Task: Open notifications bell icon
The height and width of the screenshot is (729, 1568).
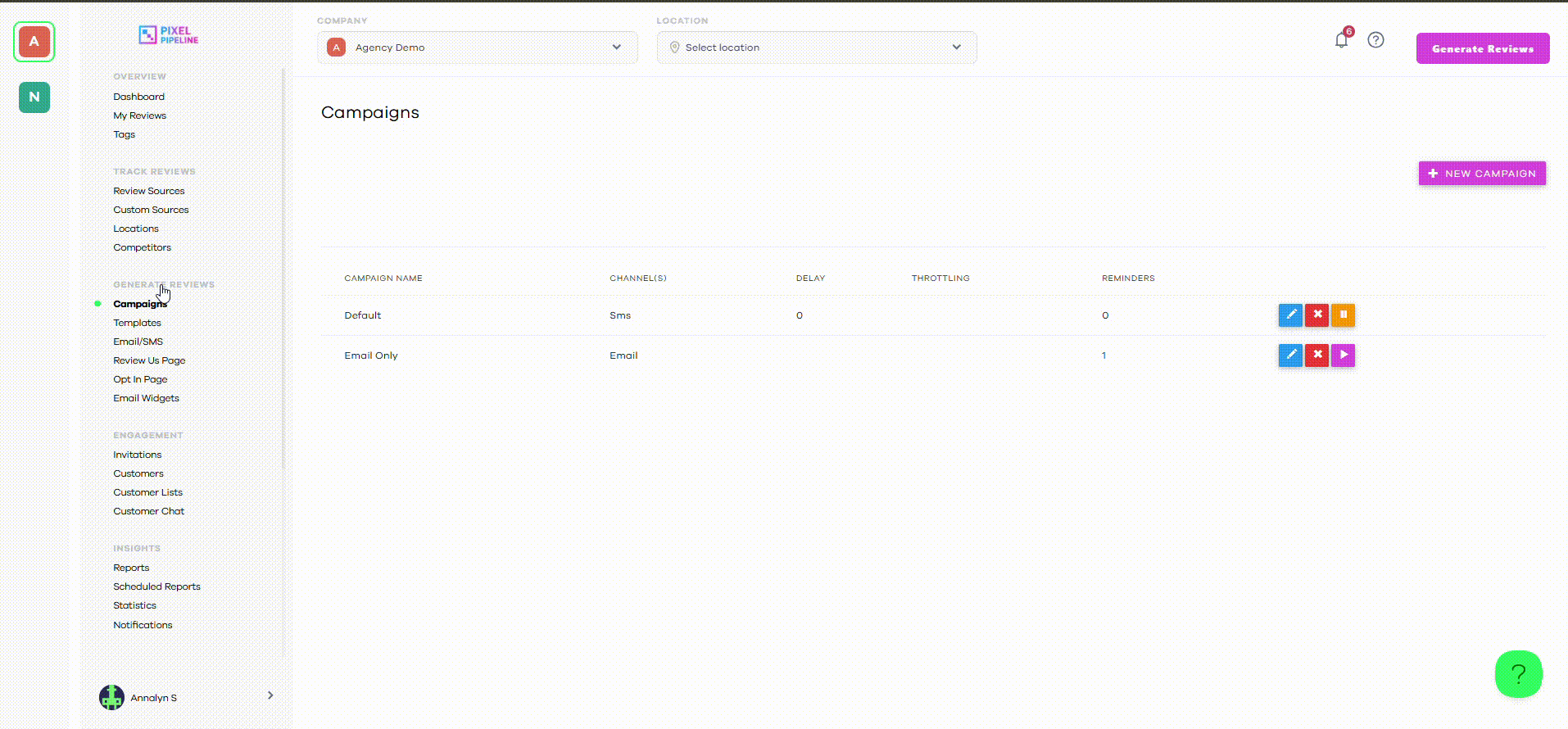Action: [x=1342, y=39]
